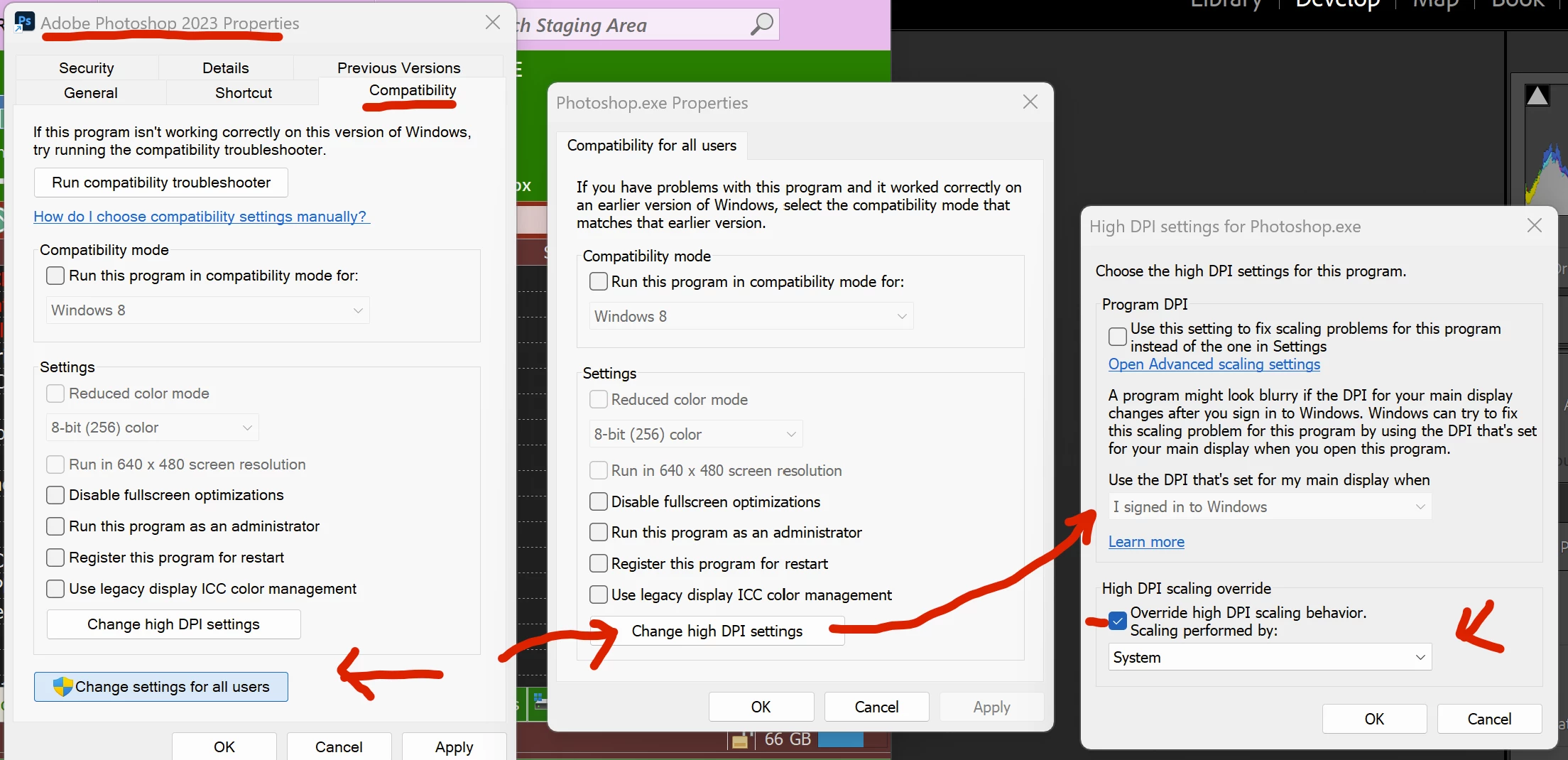Check Register this program for restart in Photoshop 2023 Properties

55,558
